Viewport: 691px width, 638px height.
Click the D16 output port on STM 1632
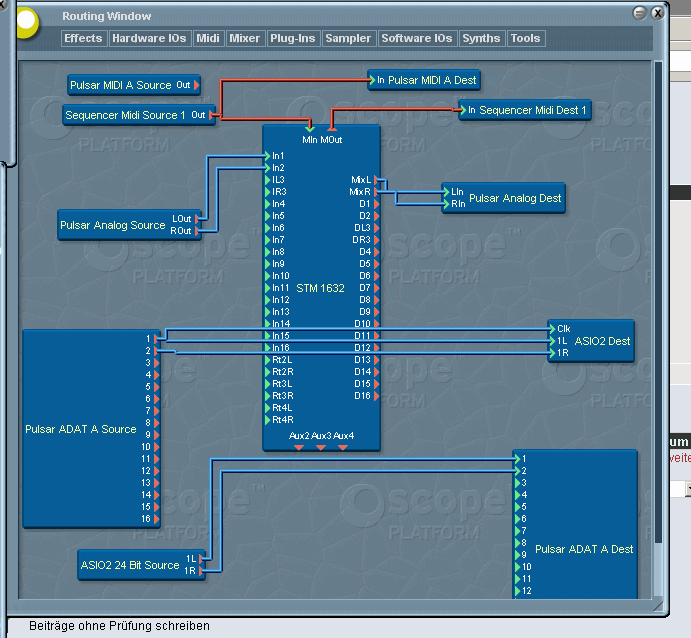[x=376, y=396]
